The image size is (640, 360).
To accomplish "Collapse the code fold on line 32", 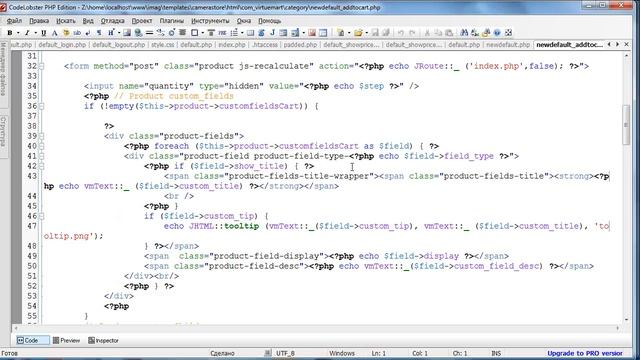I will coord(42,66).
